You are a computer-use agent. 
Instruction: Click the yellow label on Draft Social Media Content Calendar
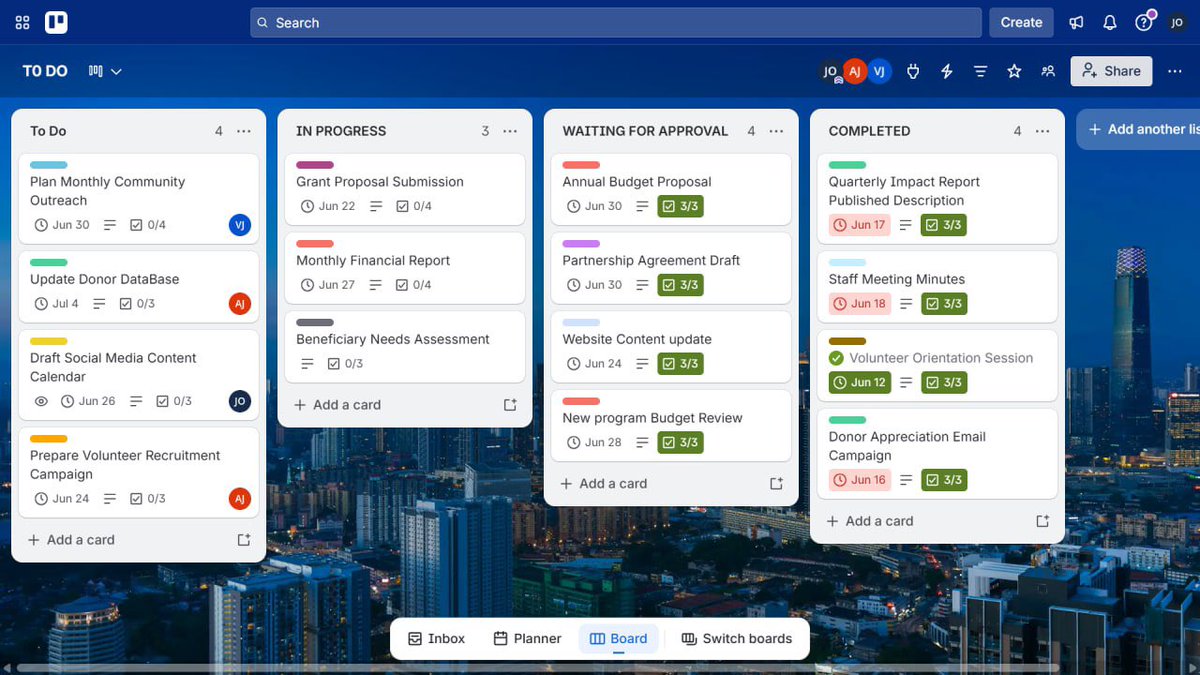[49, 341]
